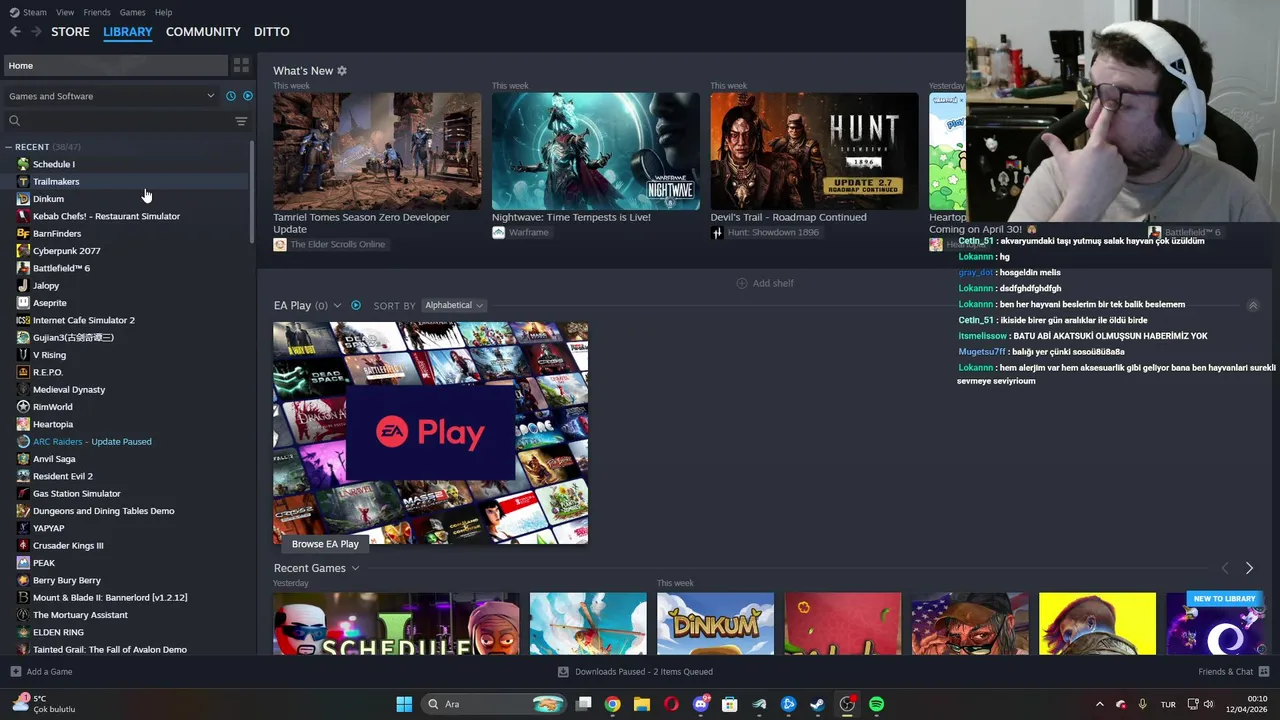Open File Explorer from taskbar
1280x720 pixels.
(x=642, y=704)
